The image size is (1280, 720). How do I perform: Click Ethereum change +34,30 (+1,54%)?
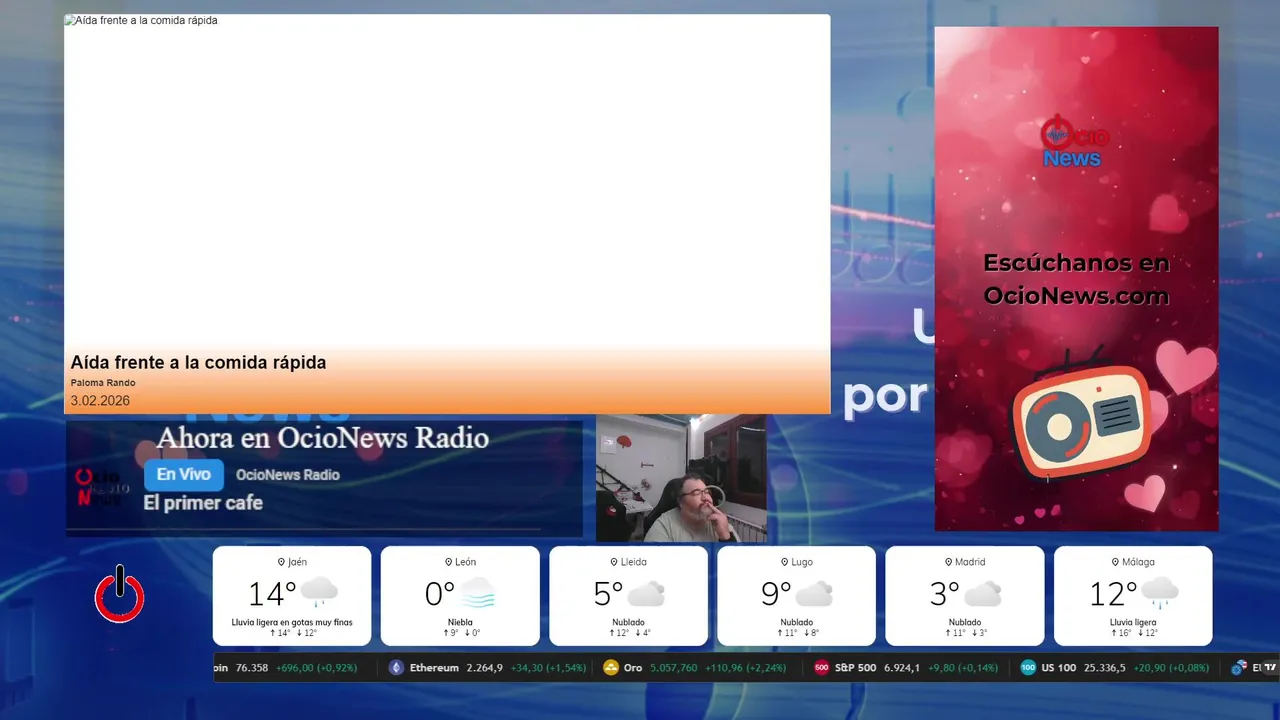(547, 668)
